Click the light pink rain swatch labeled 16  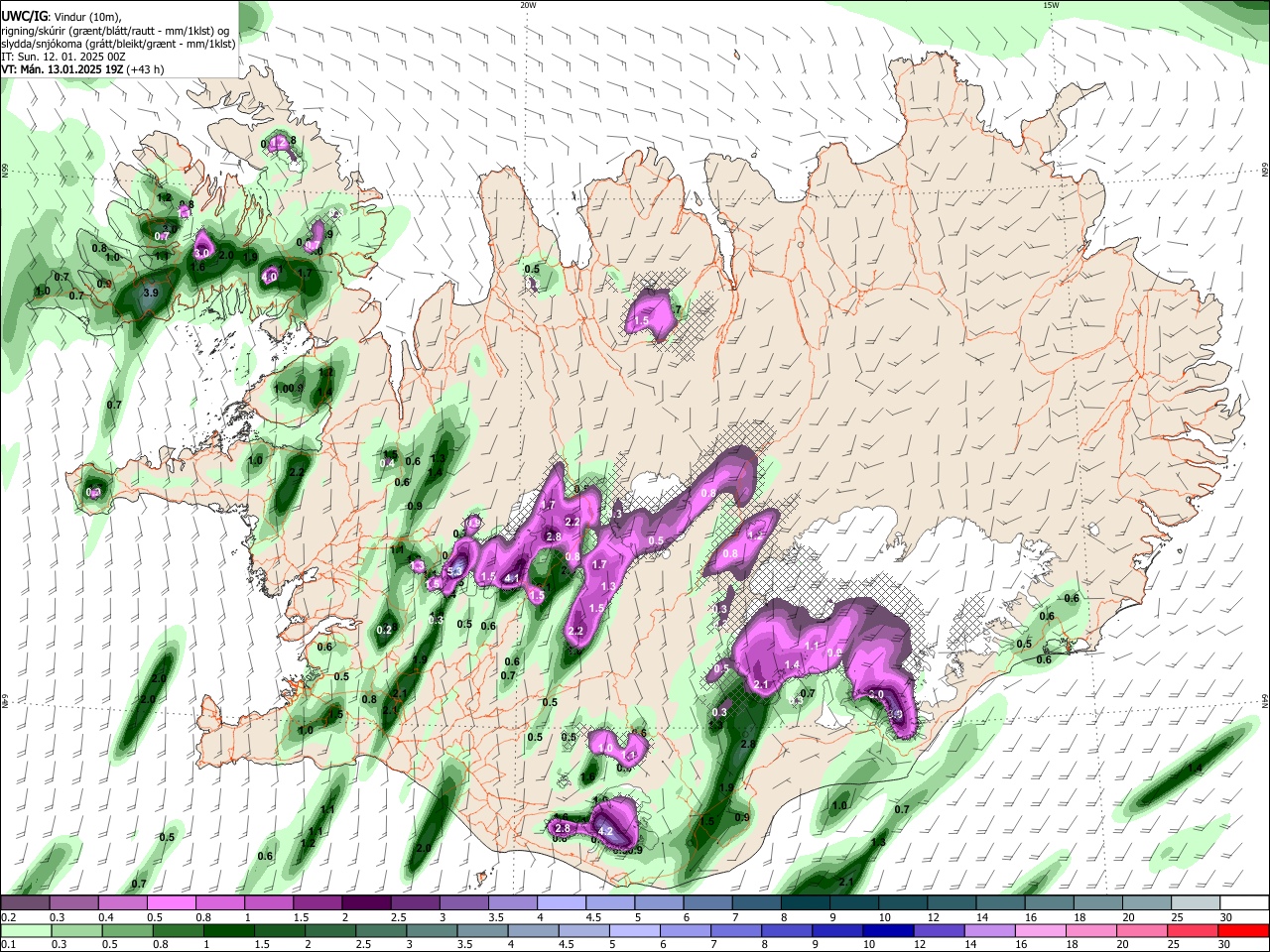coord(1041,930)
